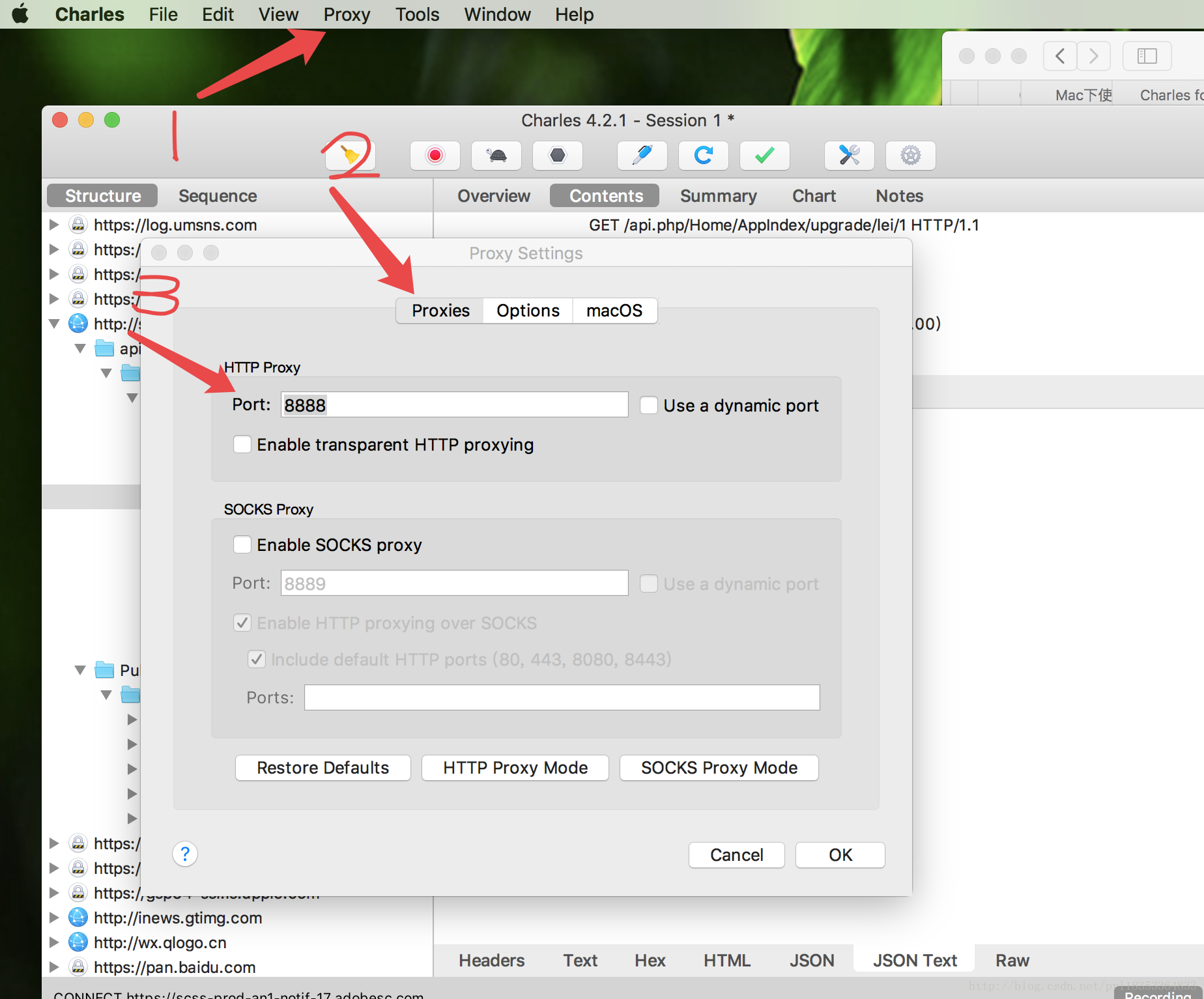This screenshot has height=999, width=1204.
Task: Click lock icon for log.umsns.com
Action: 78,225
